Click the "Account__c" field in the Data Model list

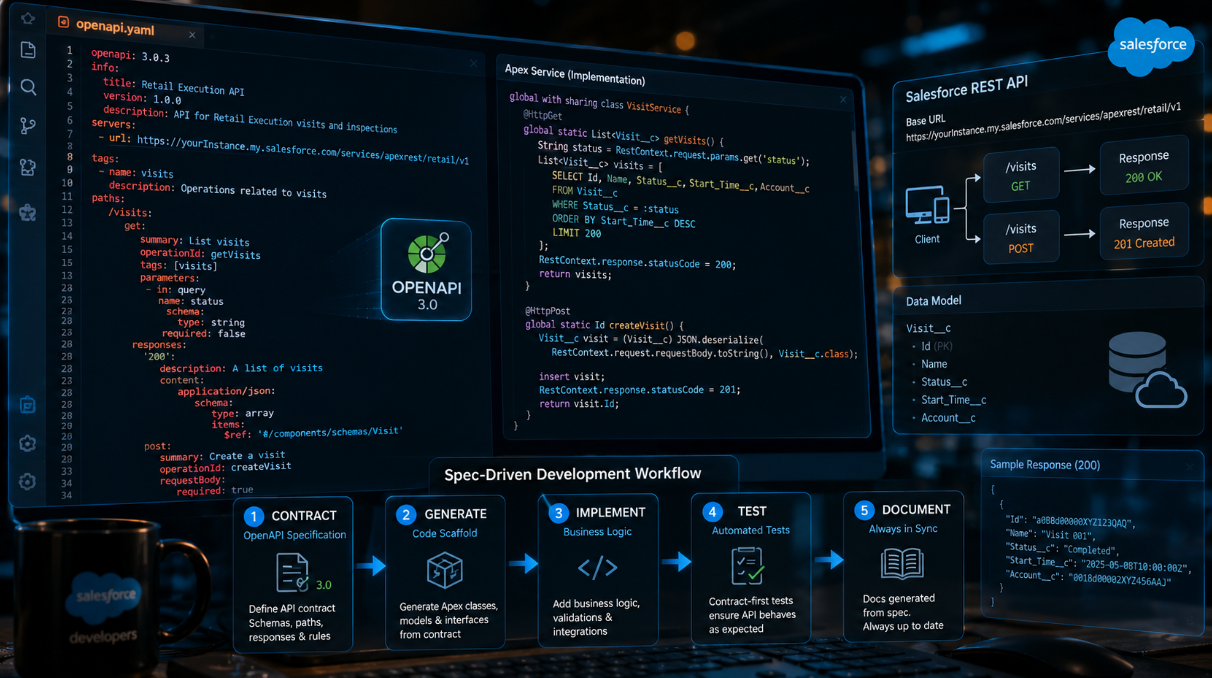pyautogui.click(x=948, y=418)
